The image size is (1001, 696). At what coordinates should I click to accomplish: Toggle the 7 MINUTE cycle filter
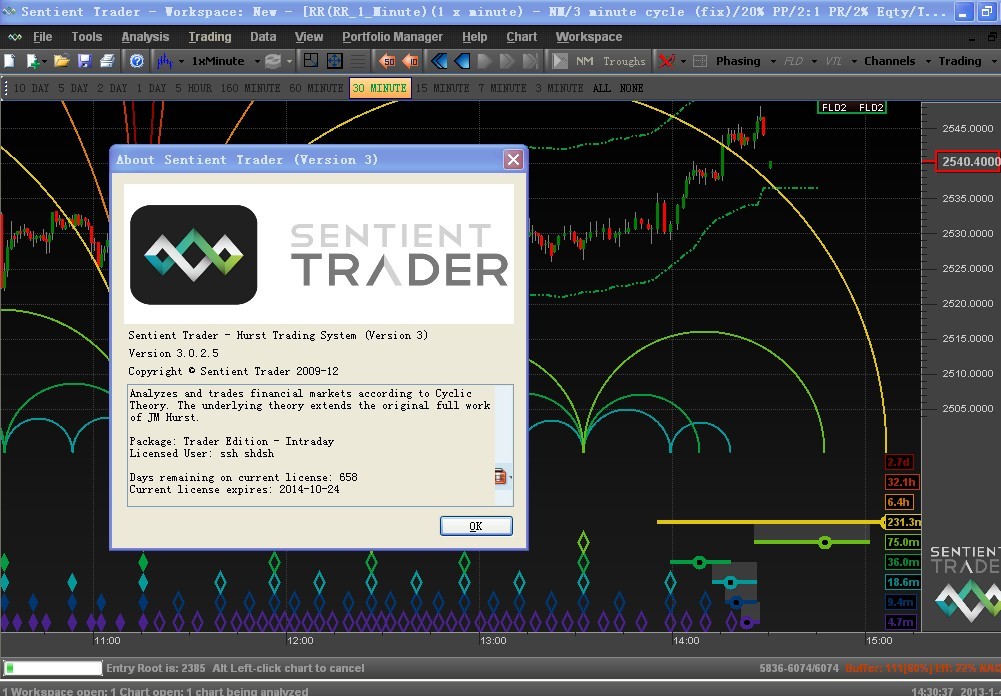[x=502, y=88]
